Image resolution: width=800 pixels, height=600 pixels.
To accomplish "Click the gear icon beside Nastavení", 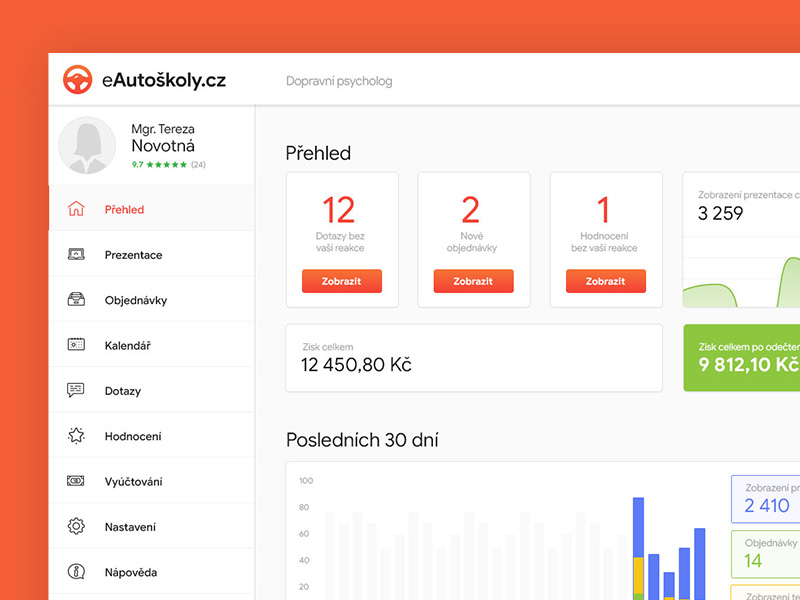I will click(76, 527).
